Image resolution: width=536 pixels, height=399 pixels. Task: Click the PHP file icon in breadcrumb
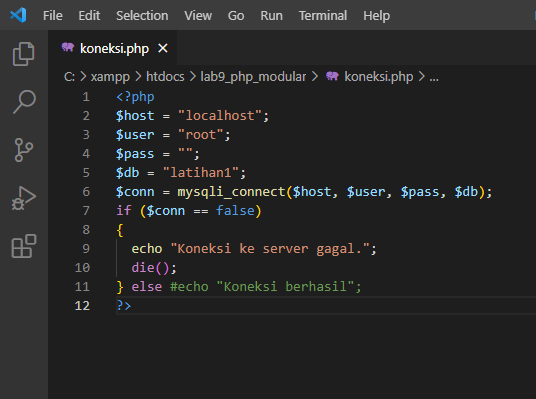tap(332, 76)
